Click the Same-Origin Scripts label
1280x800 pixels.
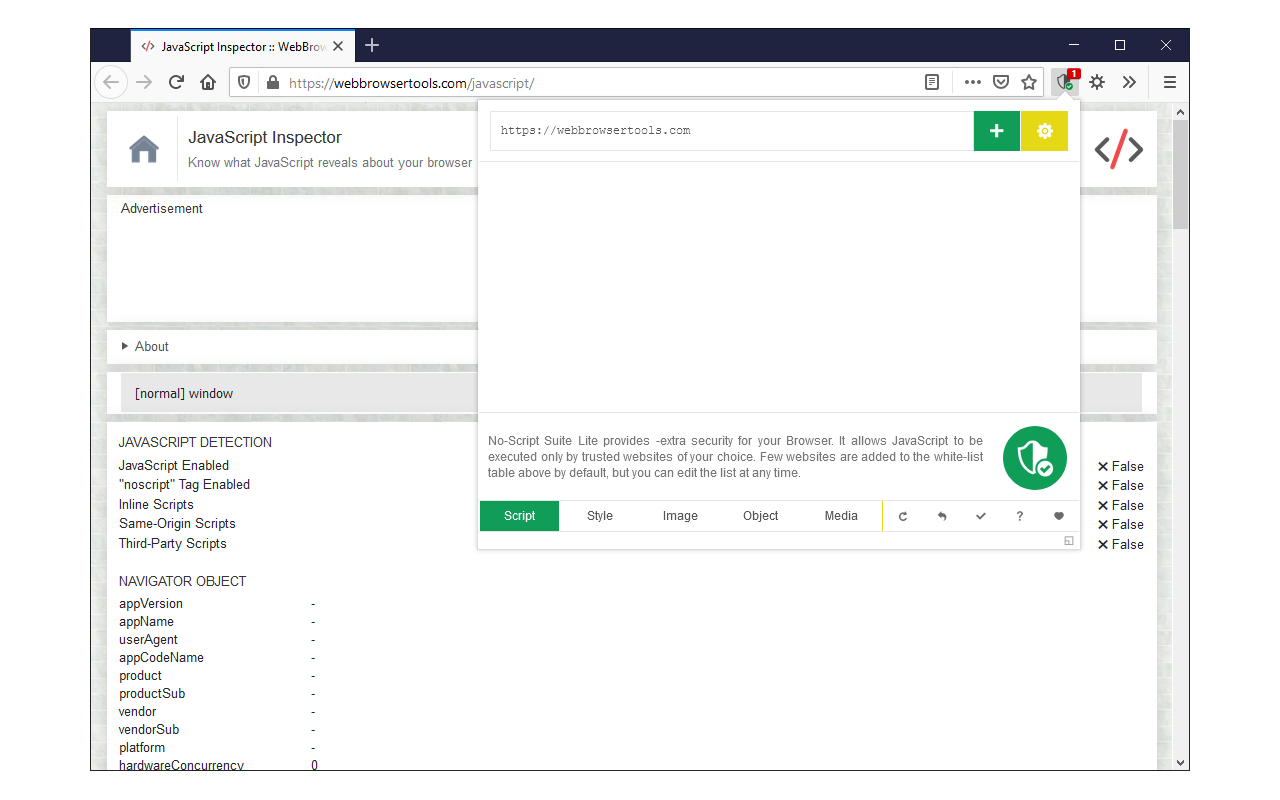point(177,523)
